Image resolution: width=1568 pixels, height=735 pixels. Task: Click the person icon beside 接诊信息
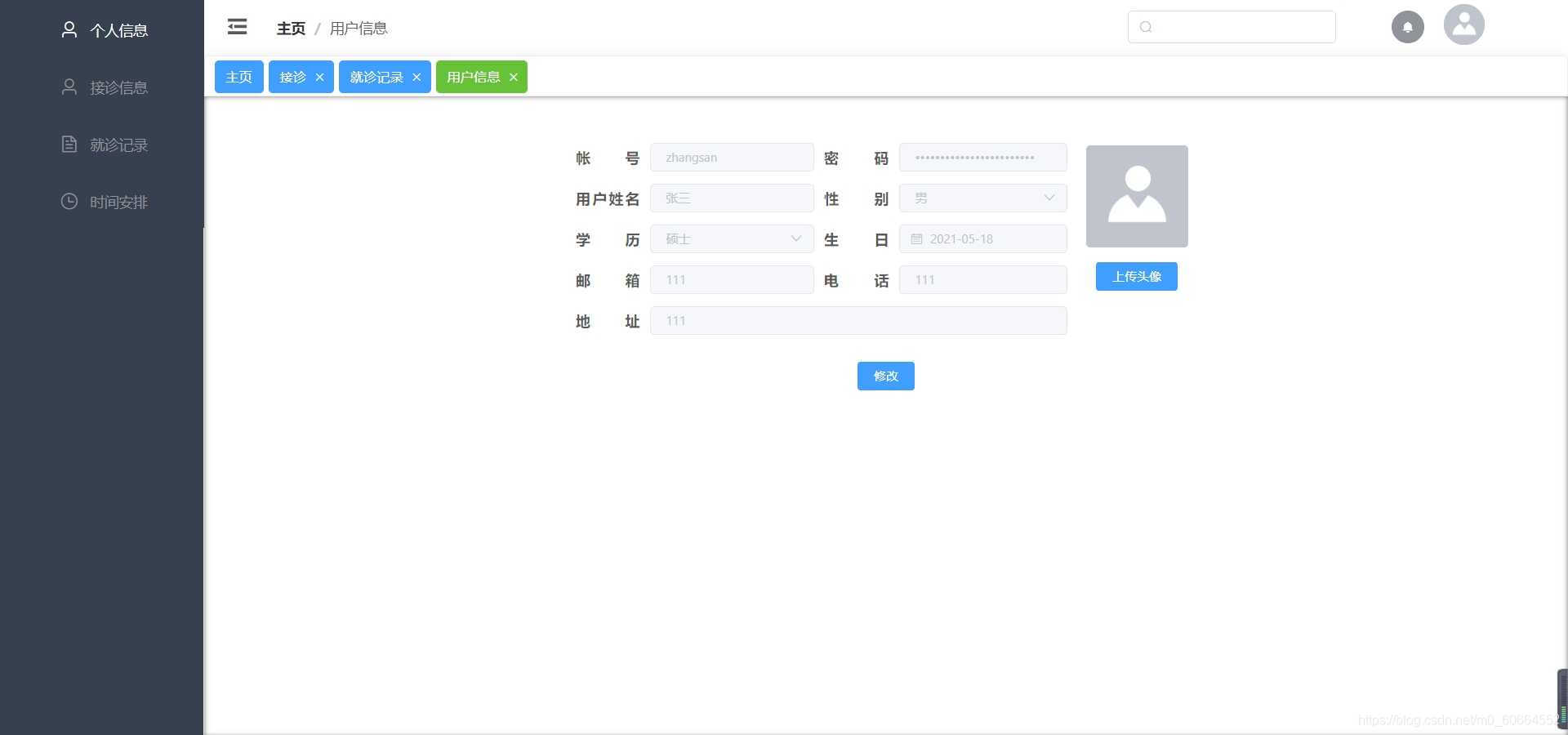[69, 87]
